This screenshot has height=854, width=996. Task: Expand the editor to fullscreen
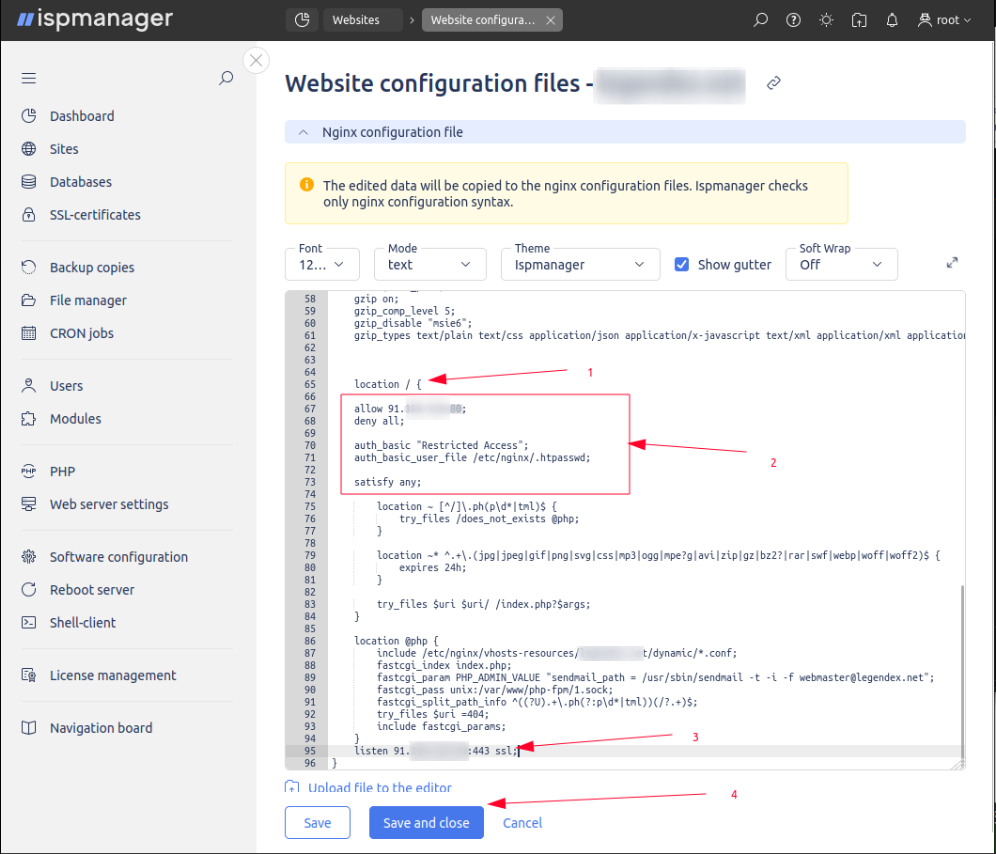pos(952,263)
